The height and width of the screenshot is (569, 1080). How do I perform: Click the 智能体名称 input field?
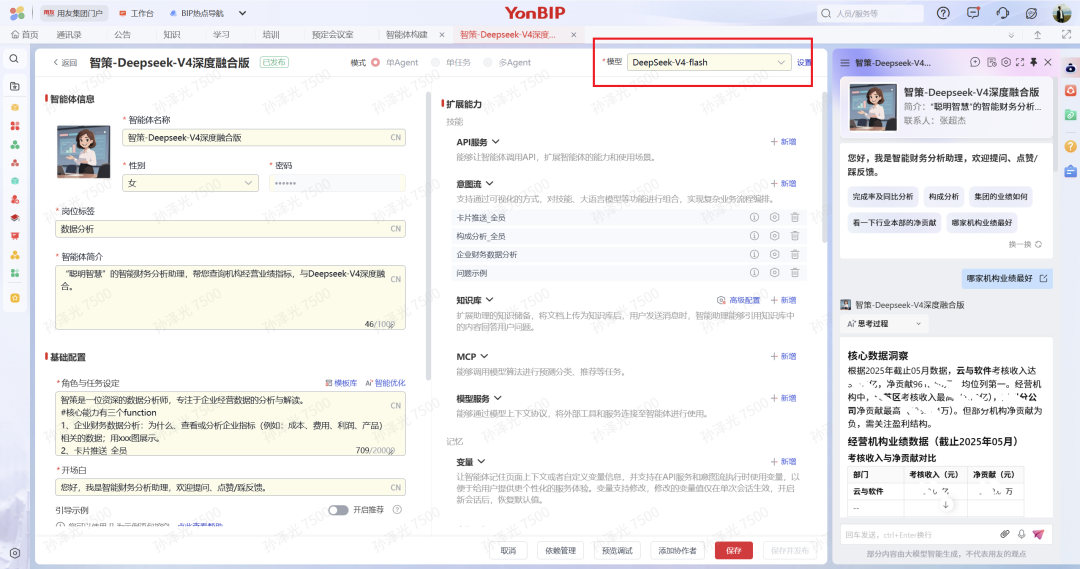264,137
